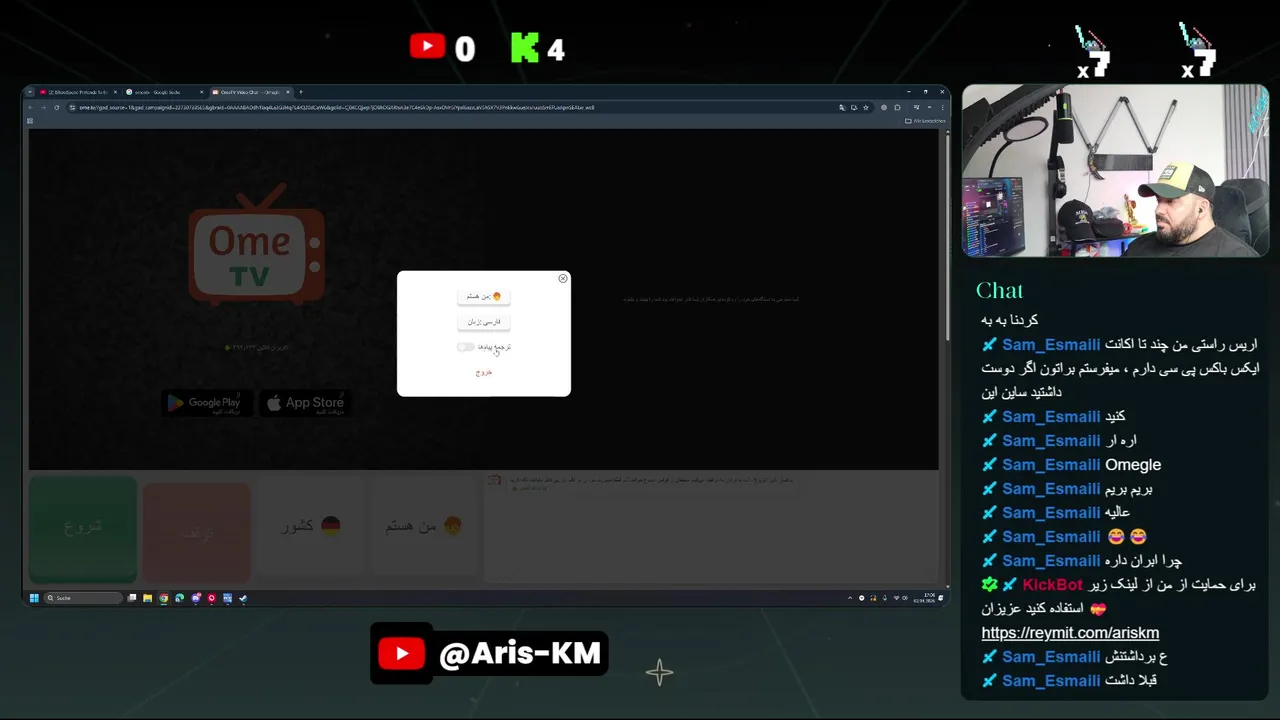Open the Google Play download badge

(x=206, y=403)
